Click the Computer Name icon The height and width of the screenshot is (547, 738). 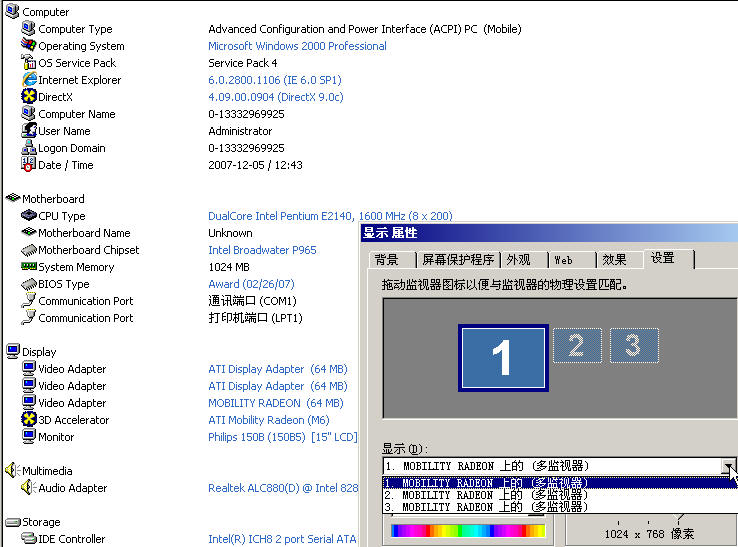(x=29, y=113)
